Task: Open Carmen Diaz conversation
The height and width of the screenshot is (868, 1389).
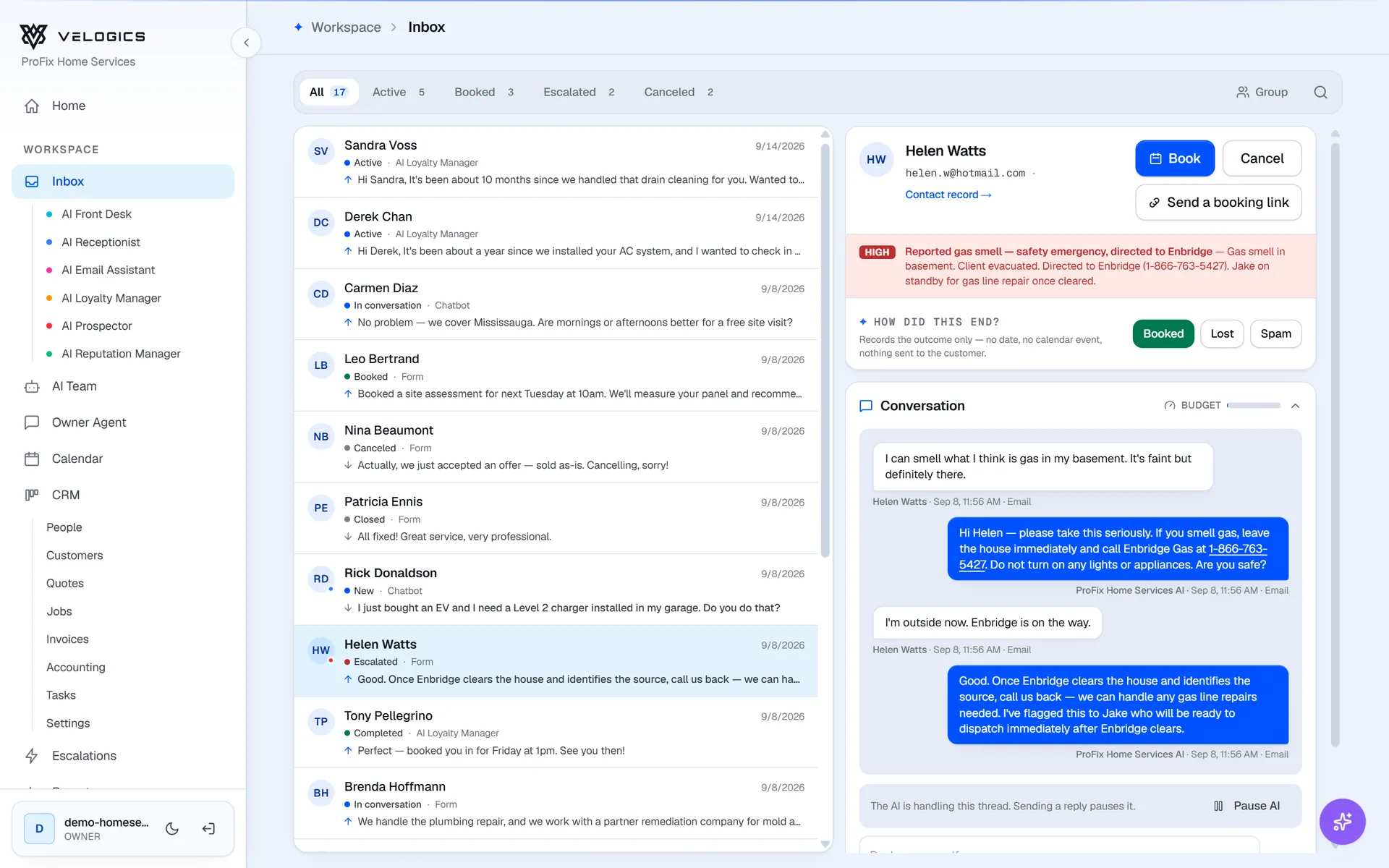Action: pos(556,305)
